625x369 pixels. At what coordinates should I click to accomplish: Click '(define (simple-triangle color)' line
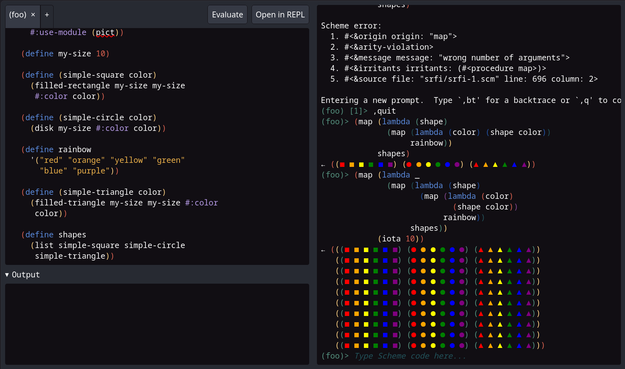(x=94, y=192)
